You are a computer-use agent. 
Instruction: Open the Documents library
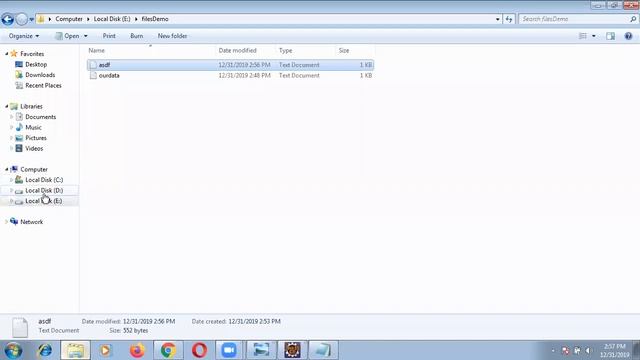coord(40,117)
